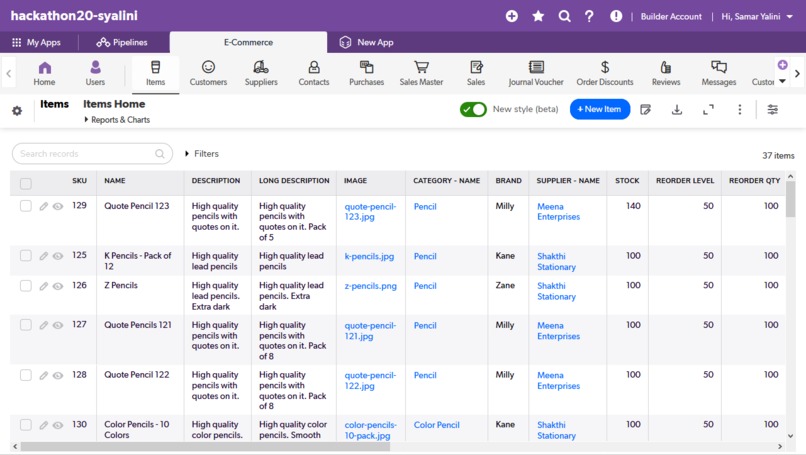Select the E-Commerce app tab

click(x=248, y=43)
